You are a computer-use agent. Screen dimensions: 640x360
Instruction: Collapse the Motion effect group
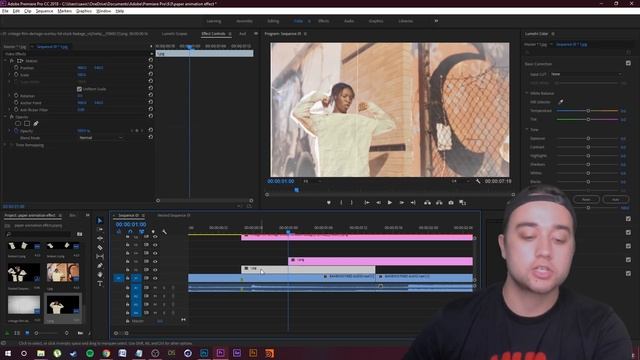(5, 60)
